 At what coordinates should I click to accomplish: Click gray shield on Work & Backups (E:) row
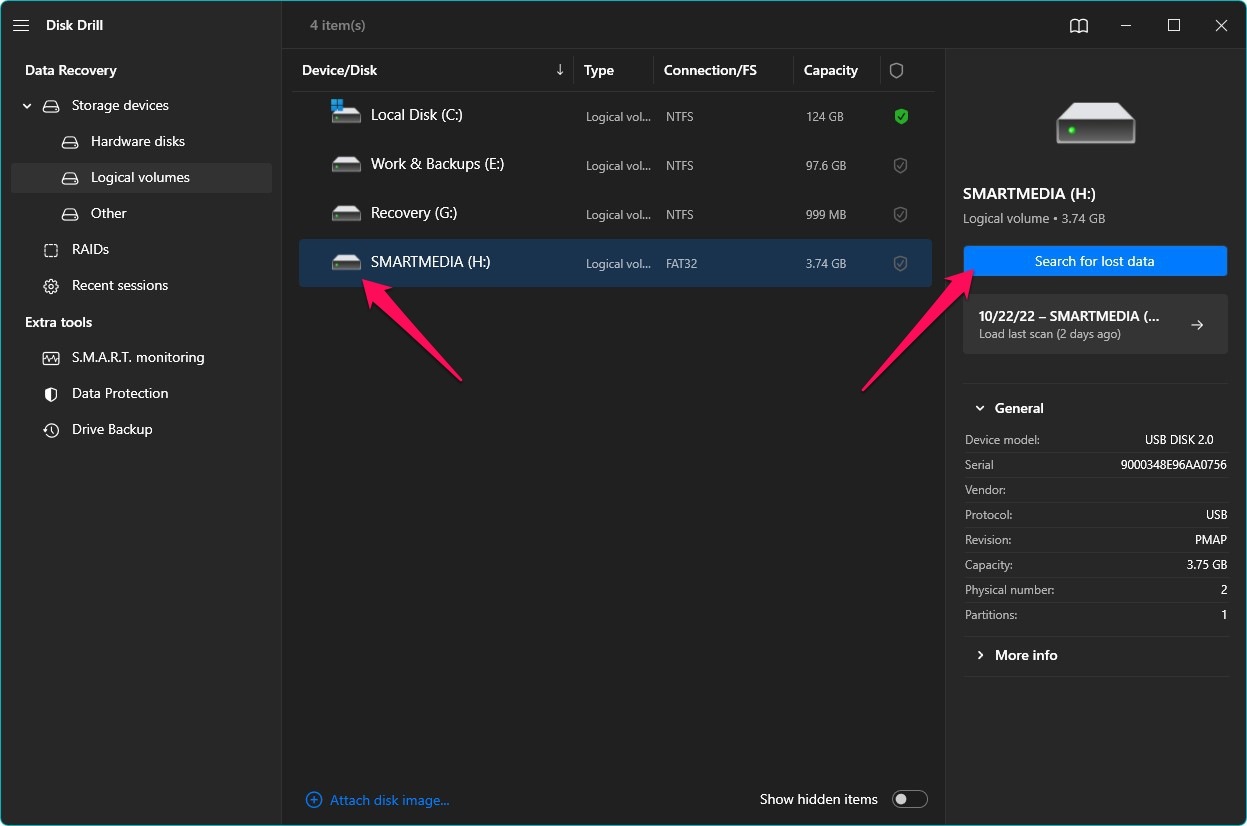pyautogui.click(x=900, y=166)
